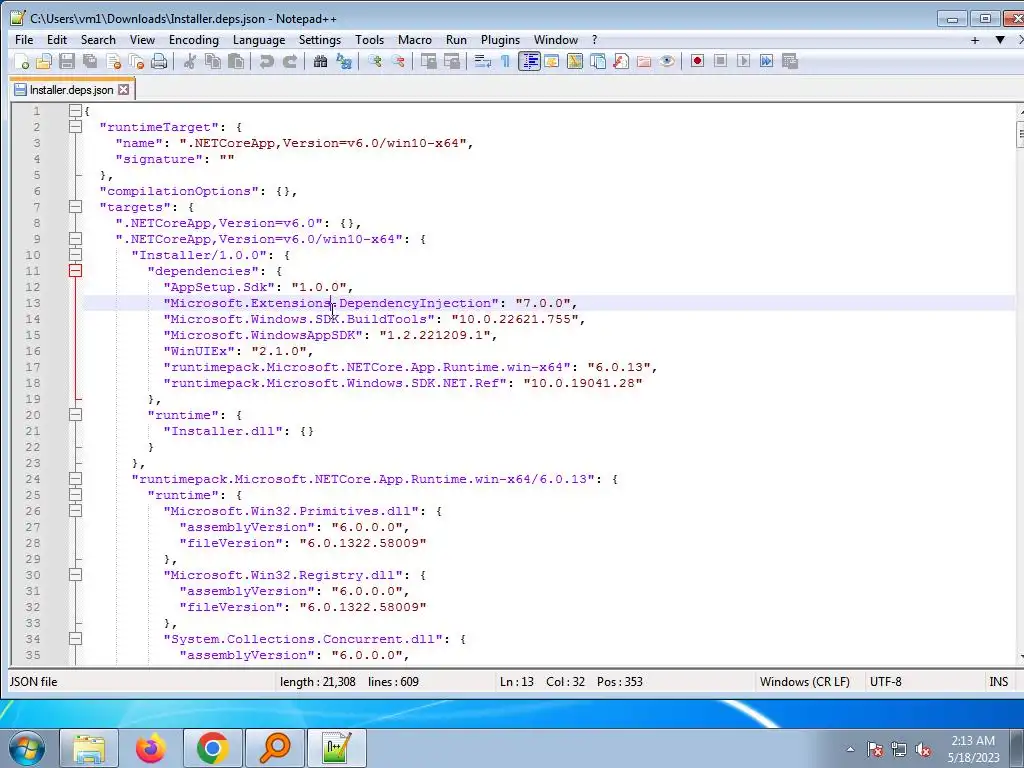The width and height of the screenshot is (1024, 768).
Task: Open the Encoding menu
Action: point(194,40)
